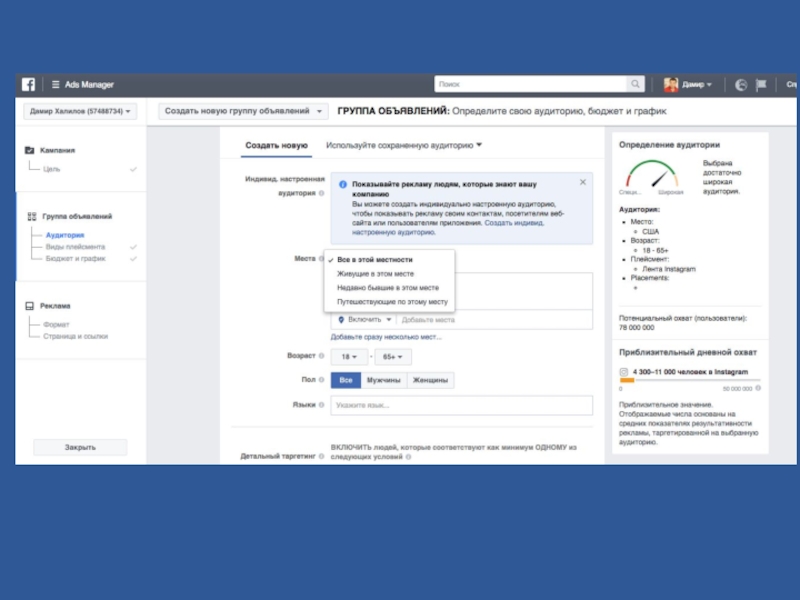Switch to Создать новую tab
The image size is (800, 600).
pos(277,145)
